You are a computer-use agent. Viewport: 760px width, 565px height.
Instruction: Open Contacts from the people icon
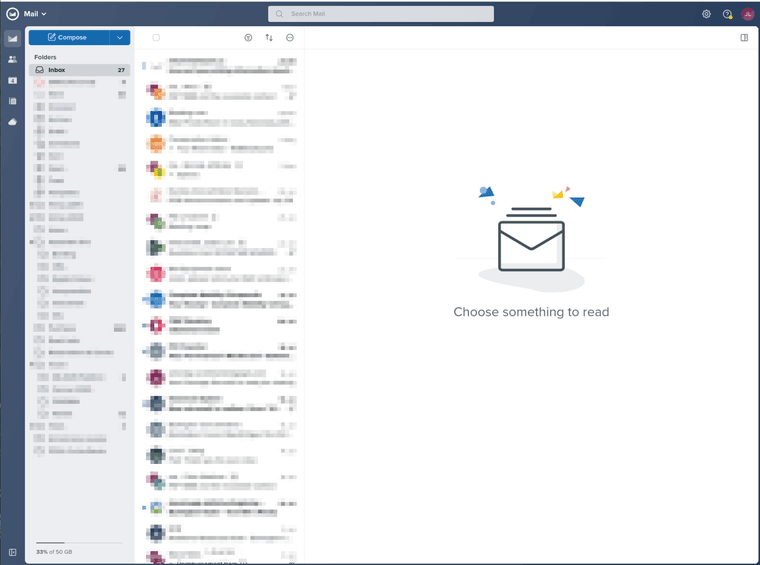coord(13,59)
